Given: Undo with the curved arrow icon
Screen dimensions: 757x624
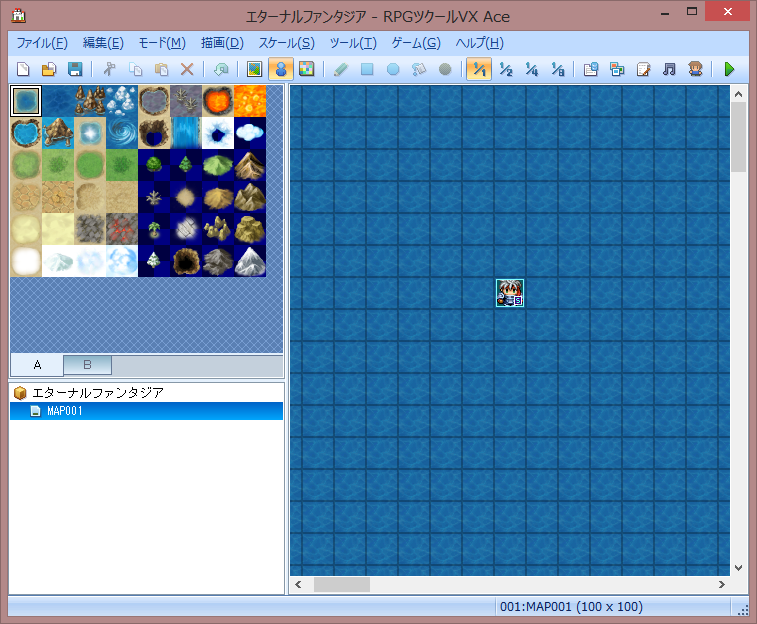Looking at the screenshot, I should 221,69.
